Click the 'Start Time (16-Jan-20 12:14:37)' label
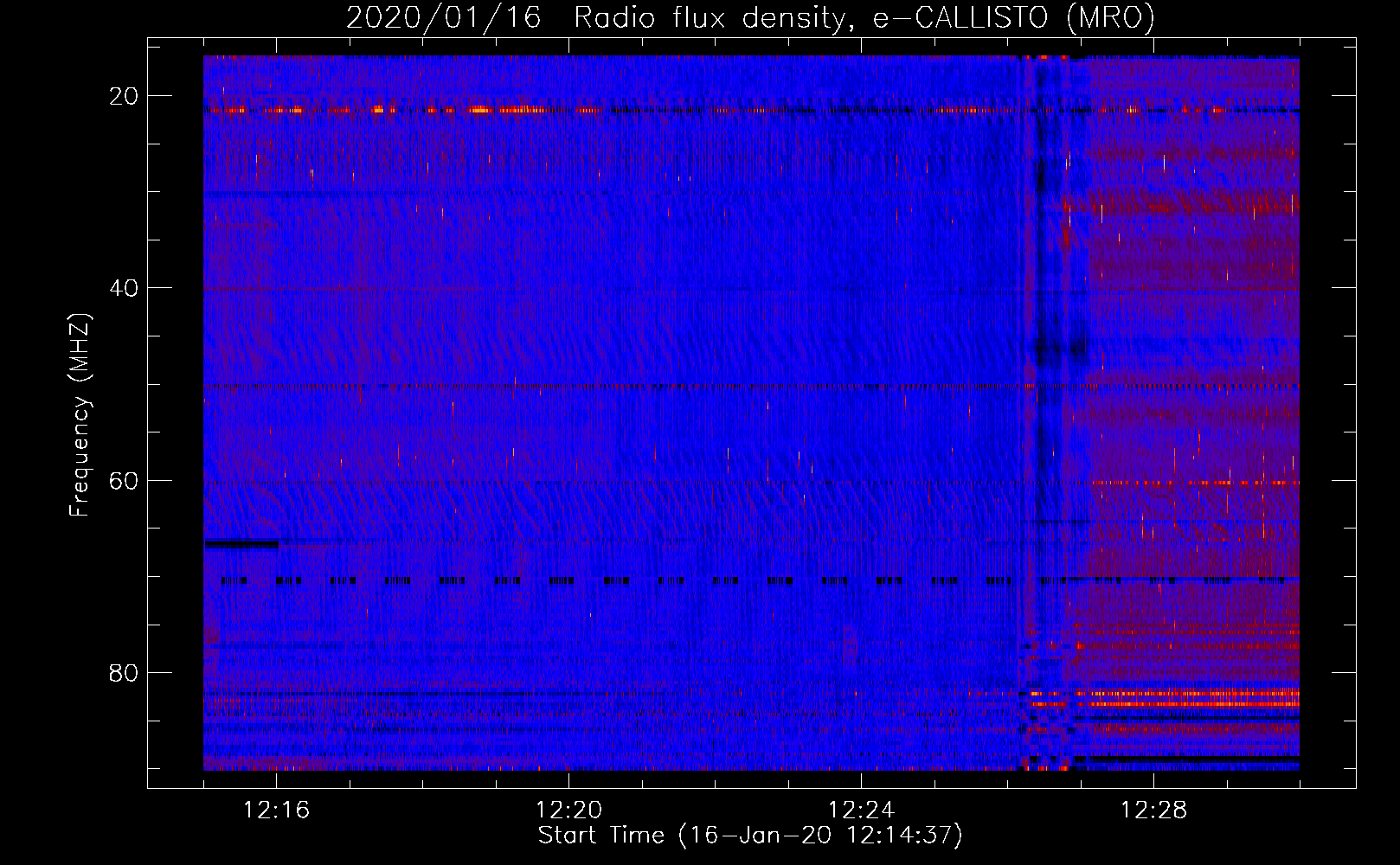Screen dimensions: 1400x865 [x=750, y=836]
